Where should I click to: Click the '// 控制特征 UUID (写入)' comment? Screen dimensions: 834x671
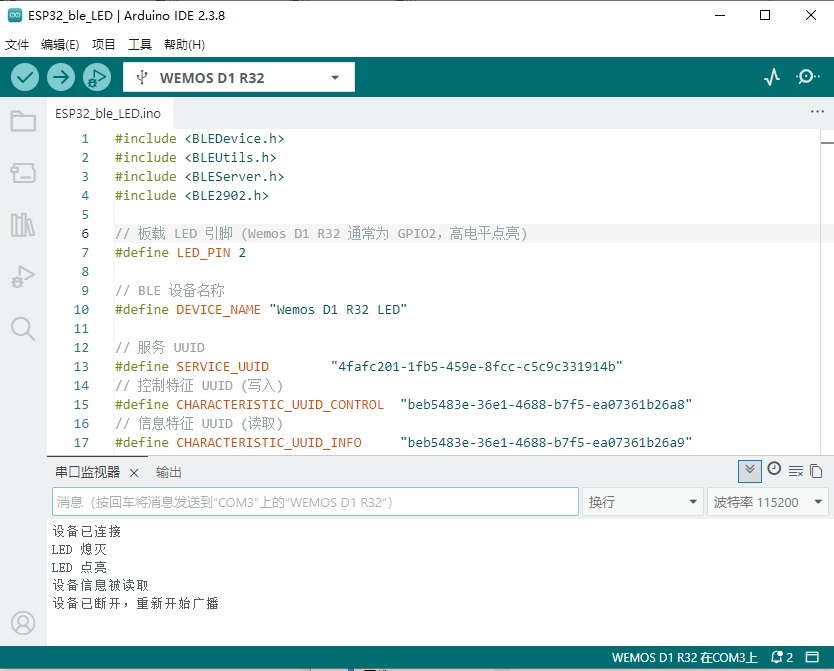coord(199,385)
